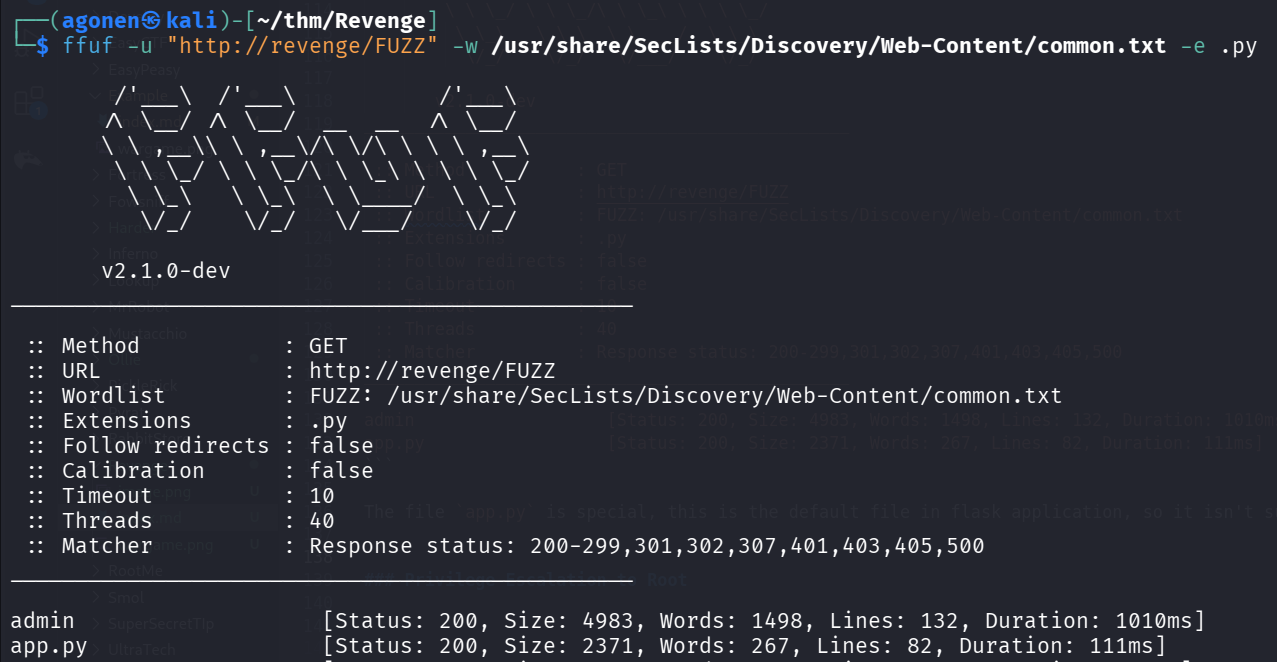Click the dollar sign prompt symbol
This screenshot has width=1277, height=662.
point(42,46)
